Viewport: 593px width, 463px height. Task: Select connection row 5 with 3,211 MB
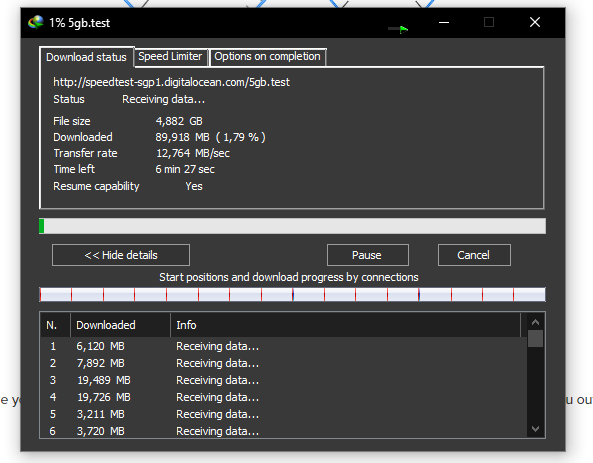(x=284, y=414)
